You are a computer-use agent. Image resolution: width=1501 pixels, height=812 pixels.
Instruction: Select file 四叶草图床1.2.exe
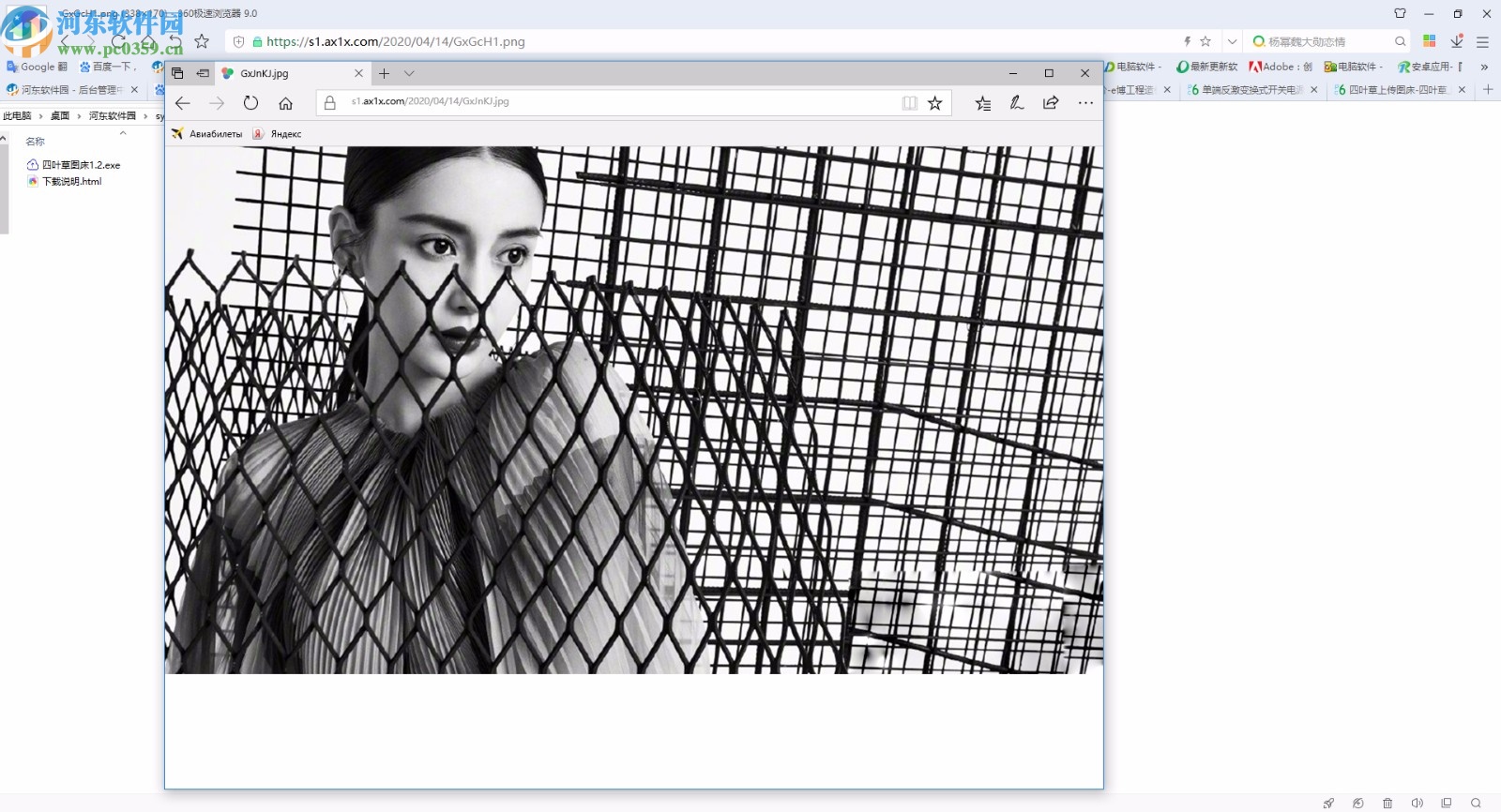[x=74, y=165]
